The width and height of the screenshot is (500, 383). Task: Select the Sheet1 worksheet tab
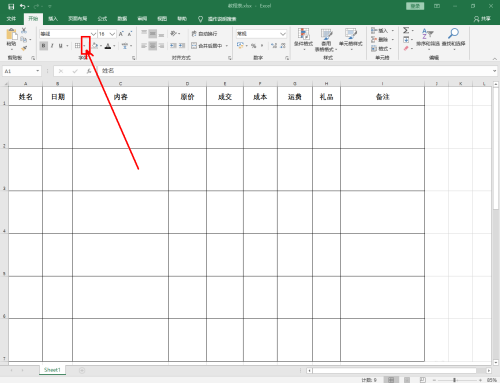coord(52,370)
